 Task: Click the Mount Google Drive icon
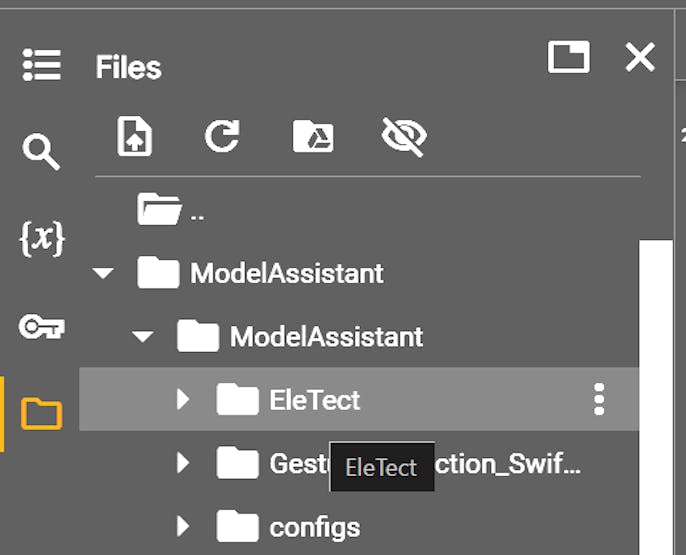coord(312,136)
